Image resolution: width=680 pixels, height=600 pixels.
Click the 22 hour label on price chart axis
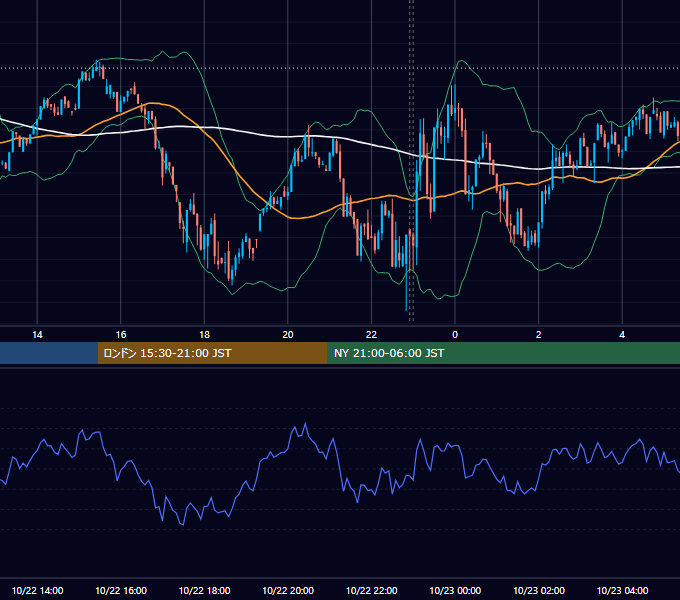[x=371, y=335]
